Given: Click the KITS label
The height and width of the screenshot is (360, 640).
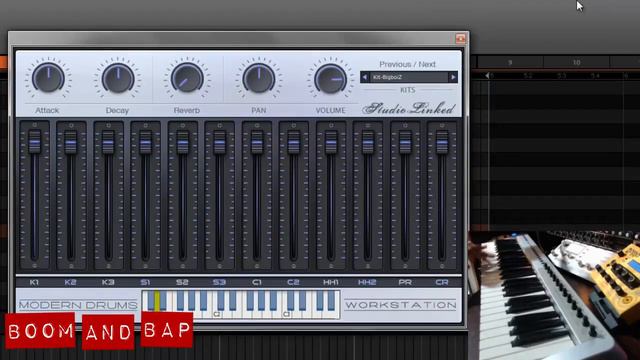Looking at the screenshot, I should pyautogui.click(x=407, y=90).
